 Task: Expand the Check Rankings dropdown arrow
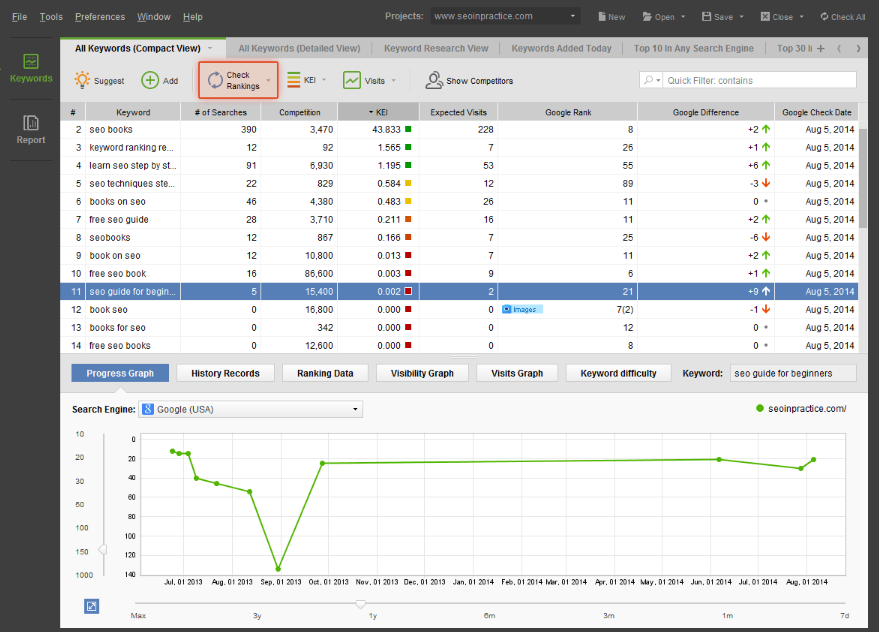[x=269, y=80]
